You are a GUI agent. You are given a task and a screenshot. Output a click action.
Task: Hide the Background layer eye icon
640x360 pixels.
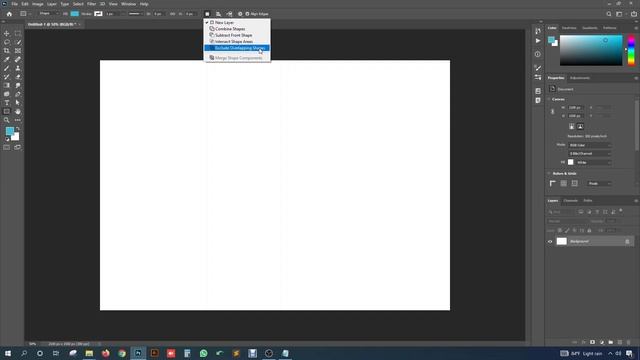pos(550,242)
